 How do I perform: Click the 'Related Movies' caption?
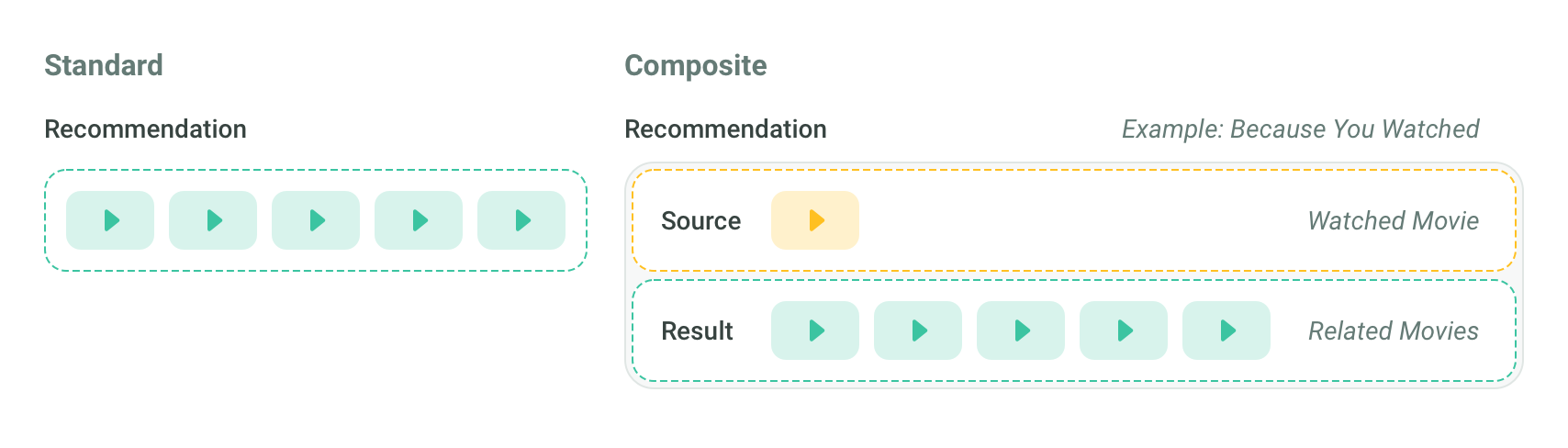1393,331
